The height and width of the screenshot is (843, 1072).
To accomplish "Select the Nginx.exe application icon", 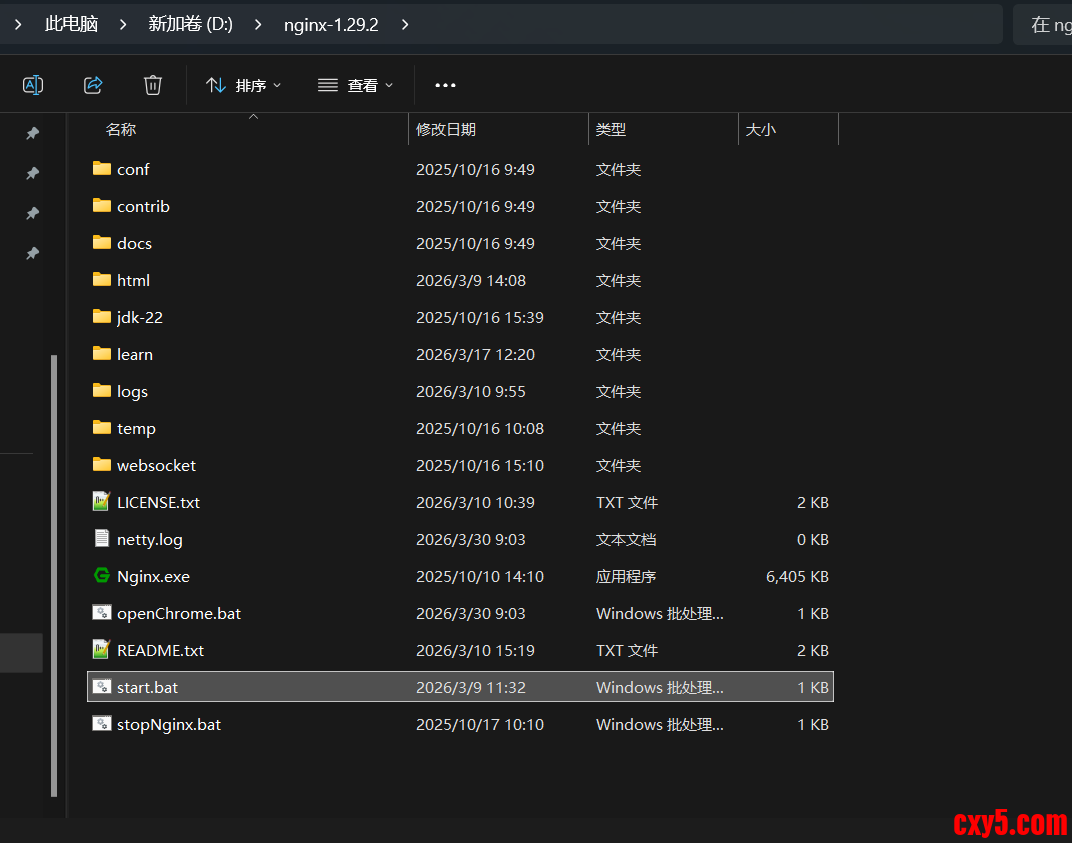I will [x=101, y=576].
